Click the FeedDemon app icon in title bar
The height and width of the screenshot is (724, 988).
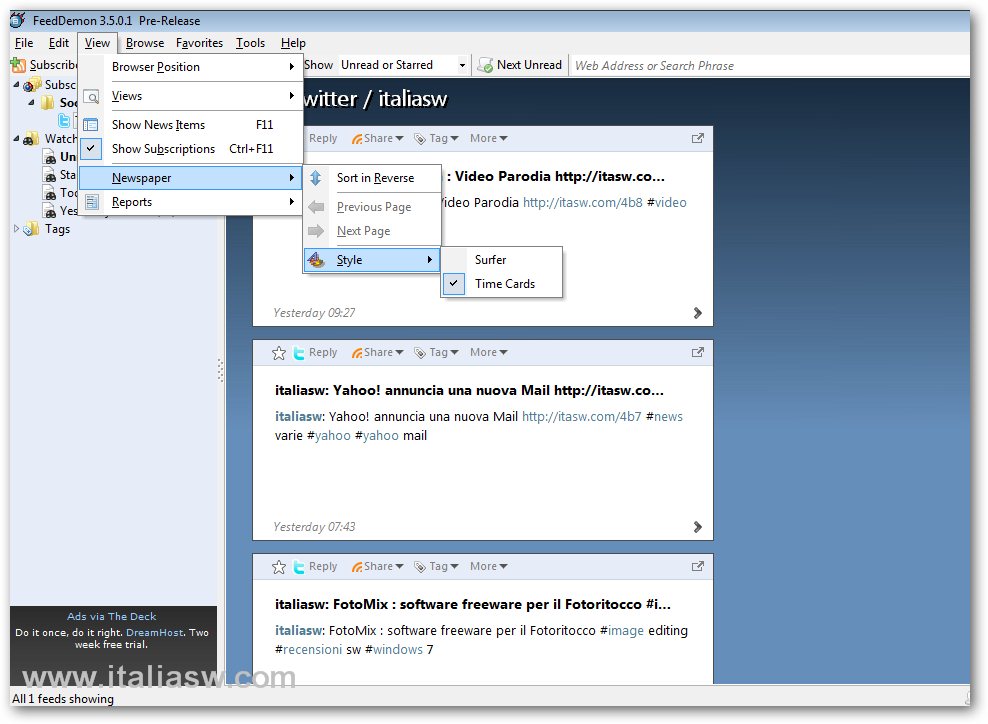[x=18, y=20]
